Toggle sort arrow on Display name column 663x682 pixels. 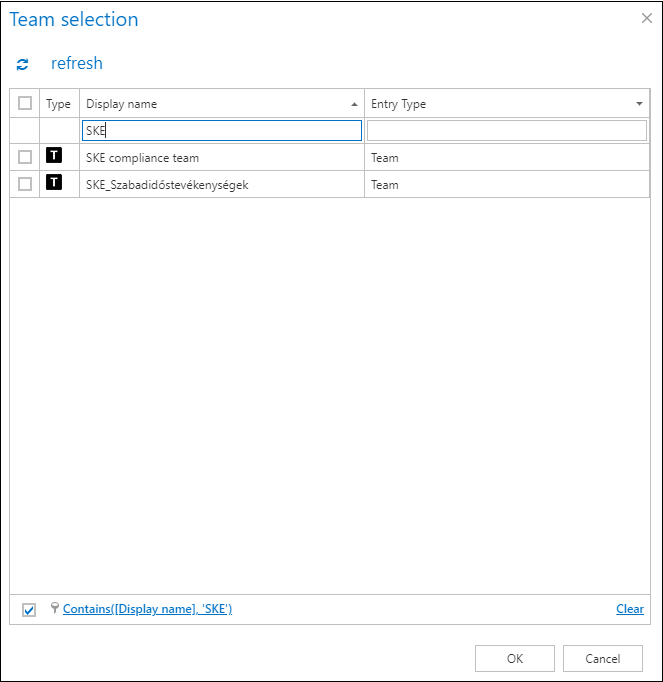[354, 104]
